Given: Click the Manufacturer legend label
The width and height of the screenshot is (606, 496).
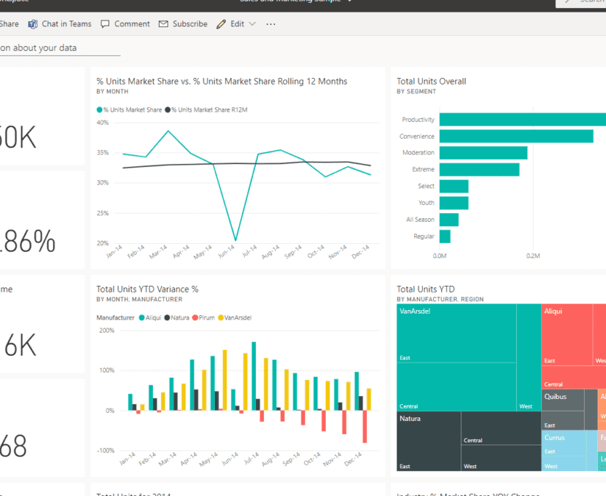Looking at the screenshot, I should 115,318.
